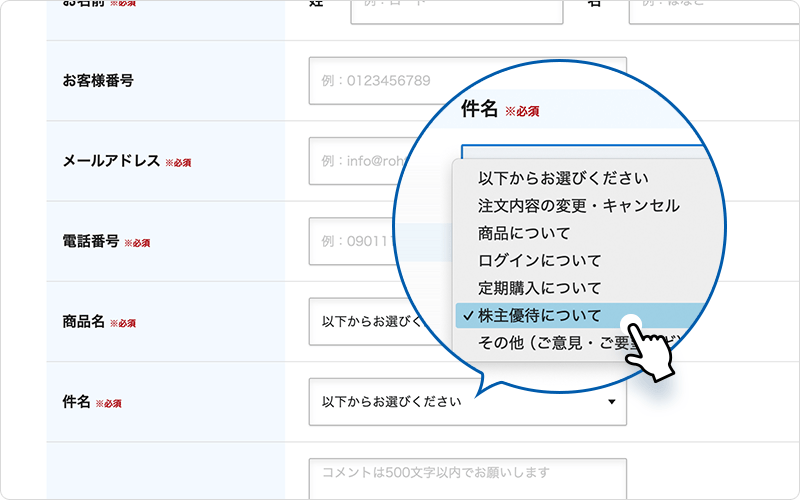Choose 定期購入について option
Screen dimensions: 800x500
pyautogui.click(x=540, y=288)
